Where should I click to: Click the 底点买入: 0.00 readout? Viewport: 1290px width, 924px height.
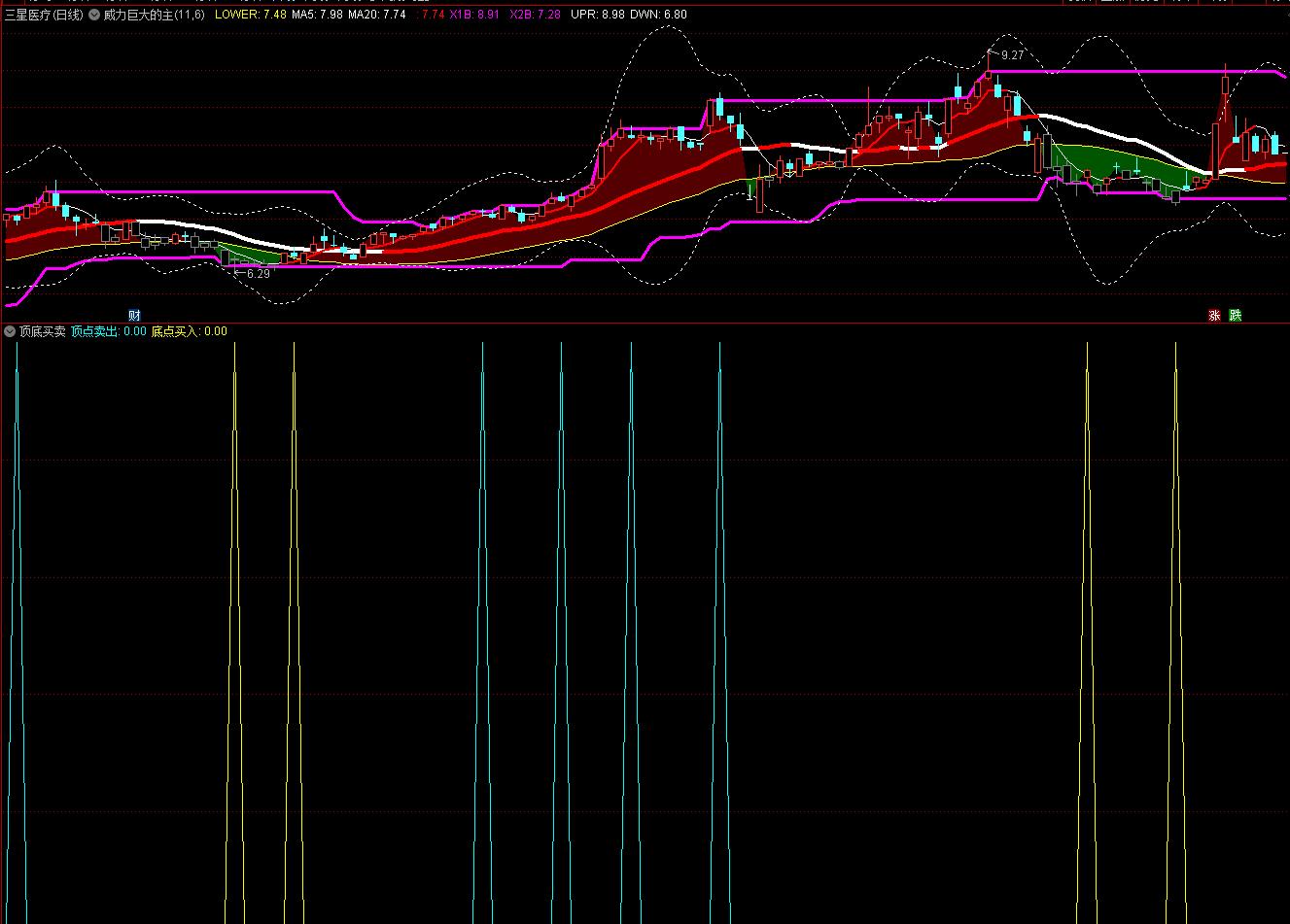tap(189, 331)
